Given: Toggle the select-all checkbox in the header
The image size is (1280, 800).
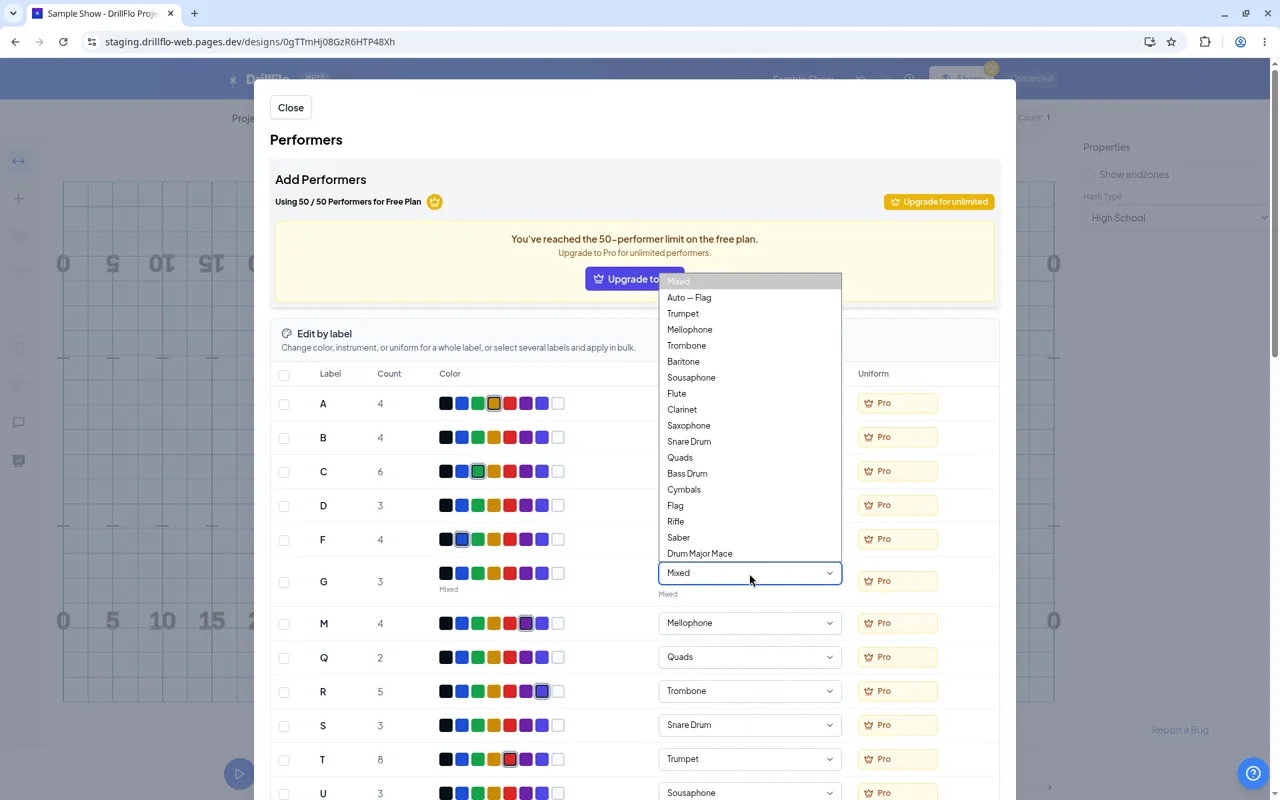Looking at the screenshot, I should point(284,375).
